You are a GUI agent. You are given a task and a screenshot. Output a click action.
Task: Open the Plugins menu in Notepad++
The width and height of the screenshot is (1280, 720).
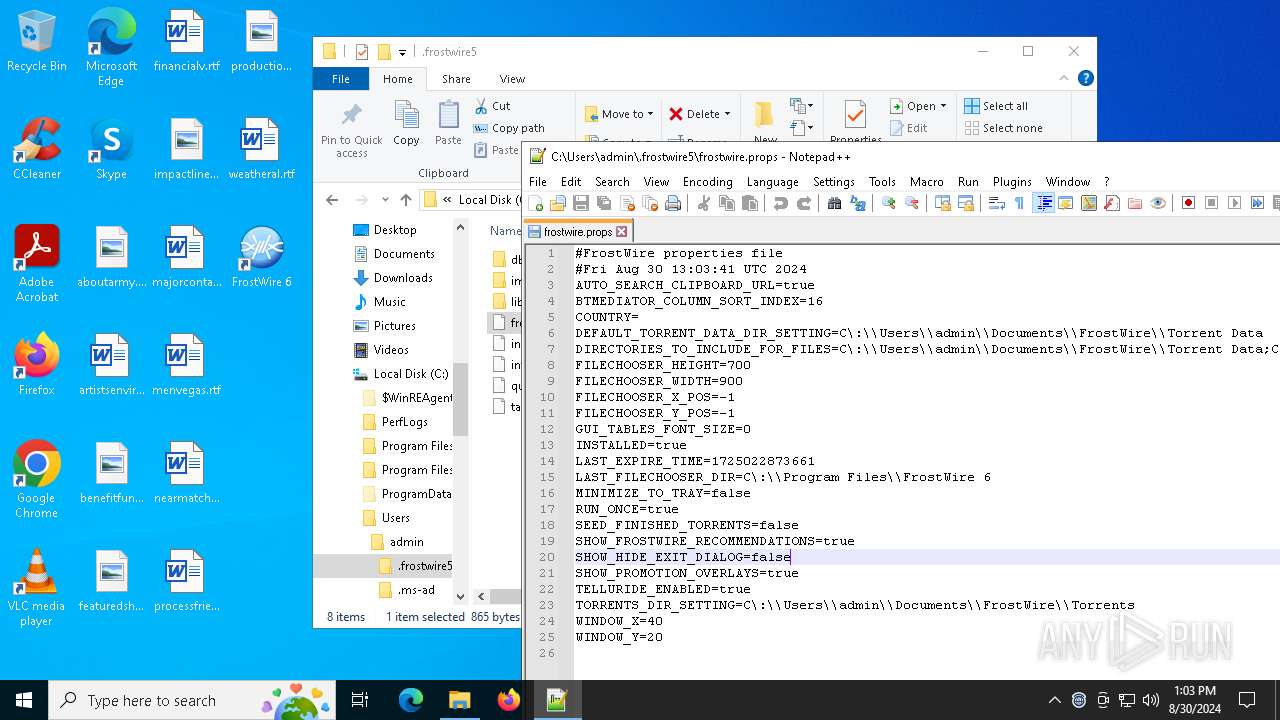[x=1012, y=182]
